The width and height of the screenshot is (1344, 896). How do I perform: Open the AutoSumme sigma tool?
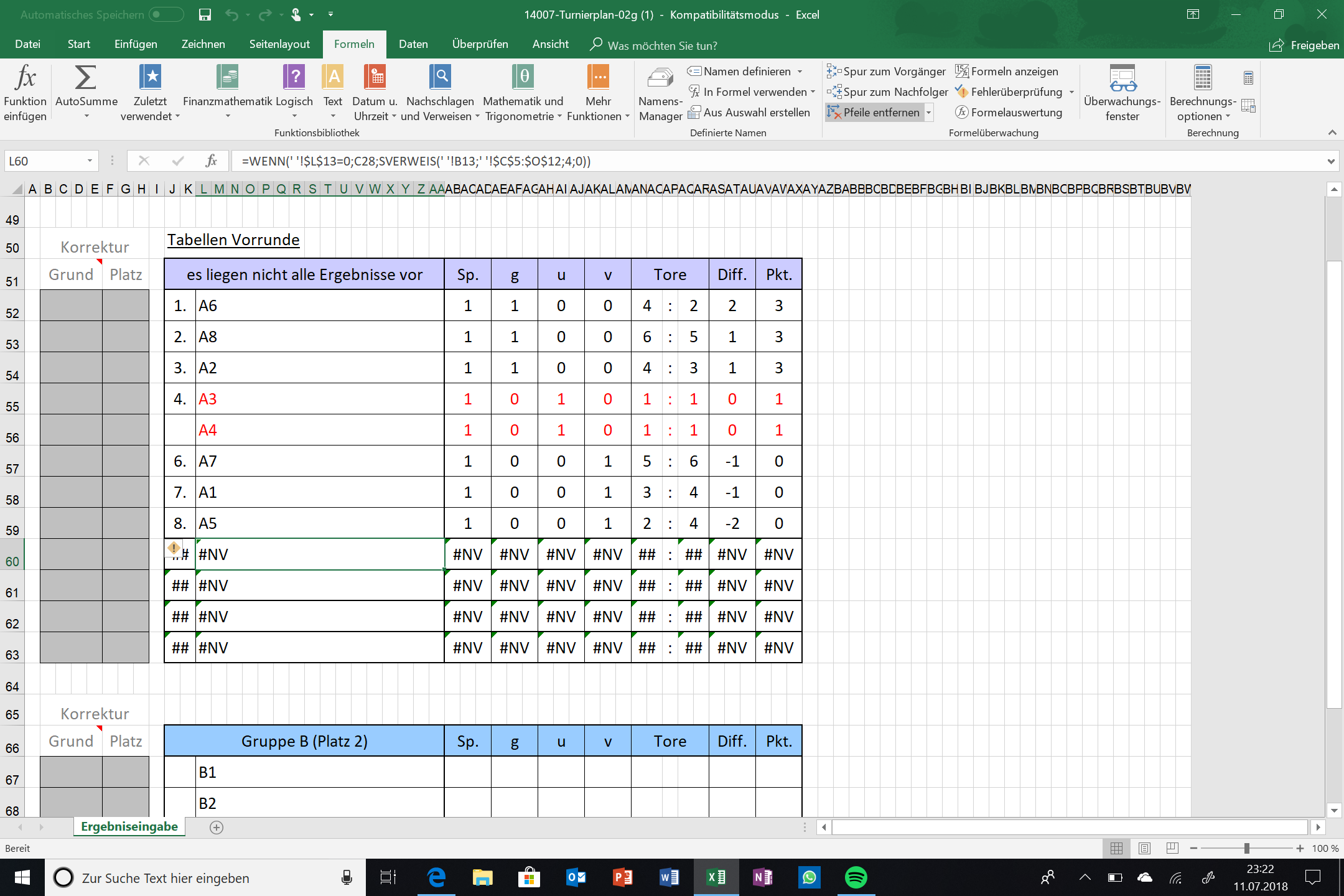[x=85, y=78]
